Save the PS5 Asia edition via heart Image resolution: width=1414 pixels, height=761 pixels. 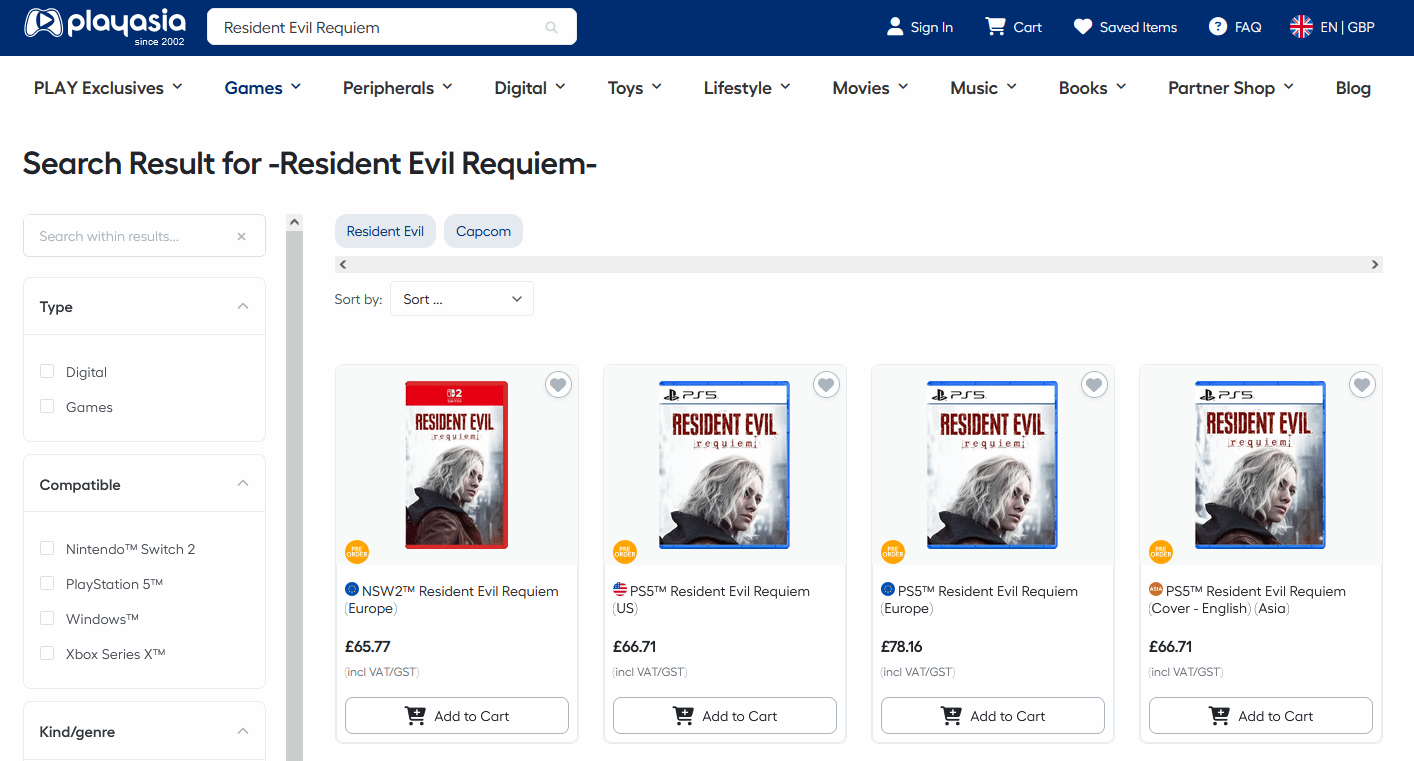click(x=1362, y=384)
